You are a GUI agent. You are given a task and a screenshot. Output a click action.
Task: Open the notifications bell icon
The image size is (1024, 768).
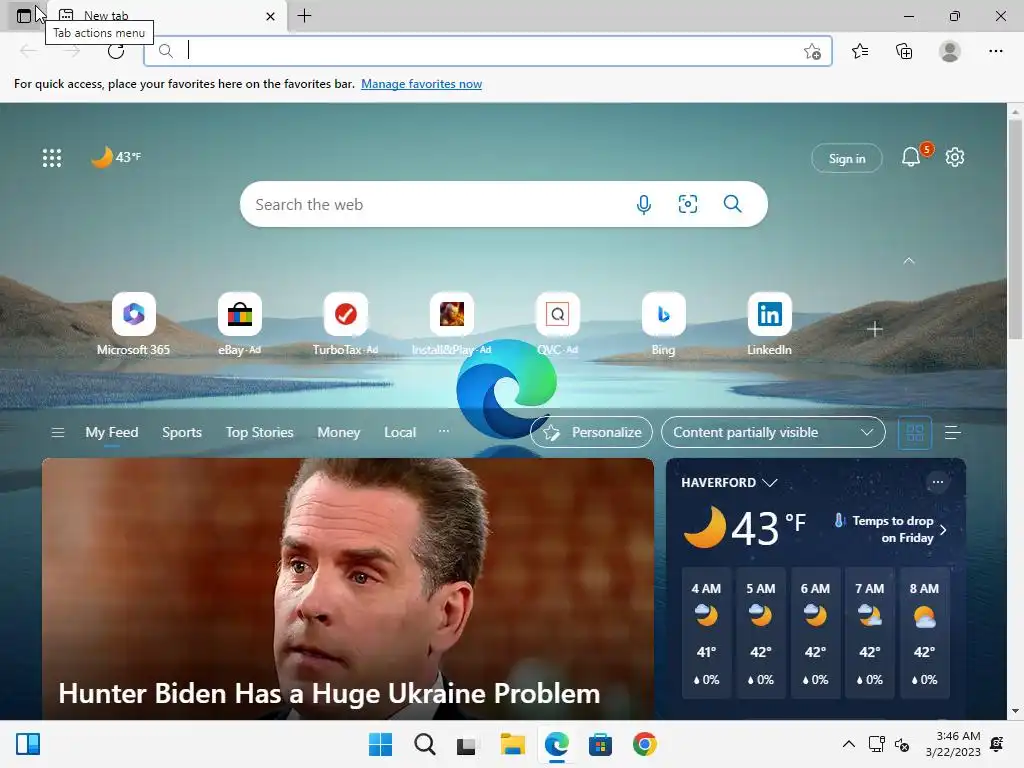[910, 157]
